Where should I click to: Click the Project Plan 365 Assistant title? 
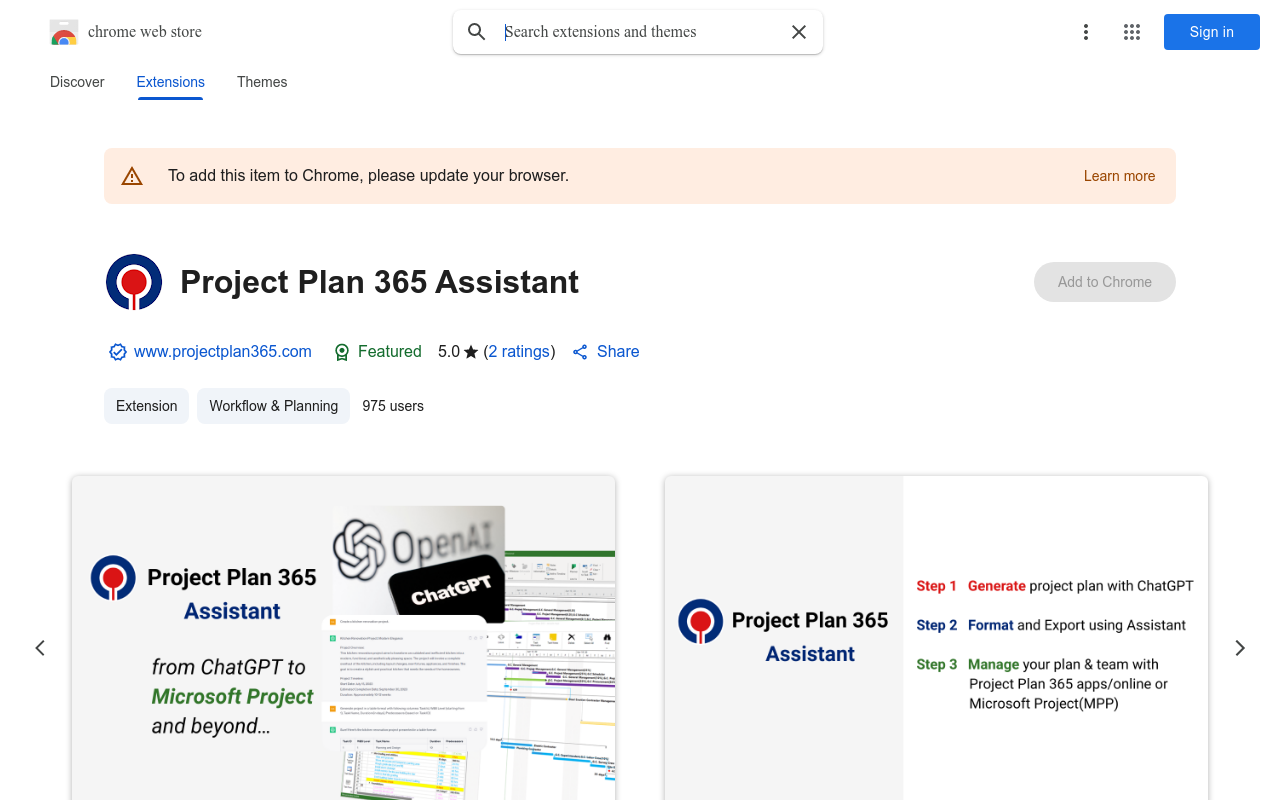point(379,282)
